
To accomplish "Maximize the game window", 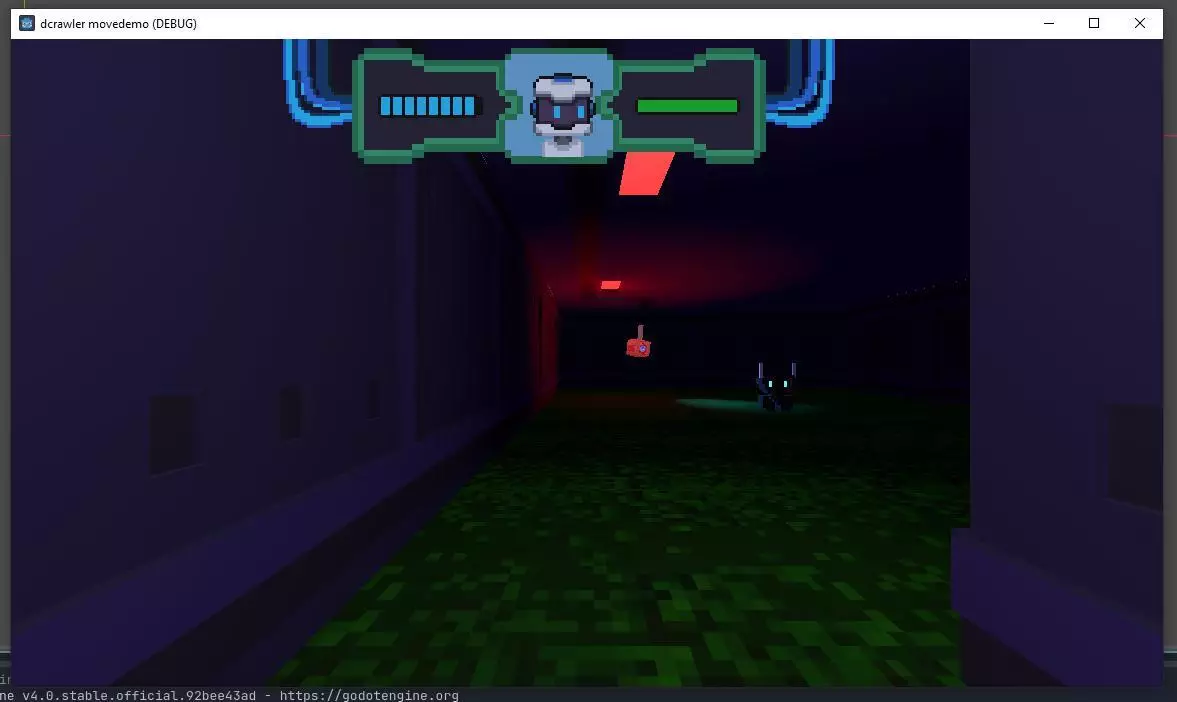I will click(x=1094, y=23).
